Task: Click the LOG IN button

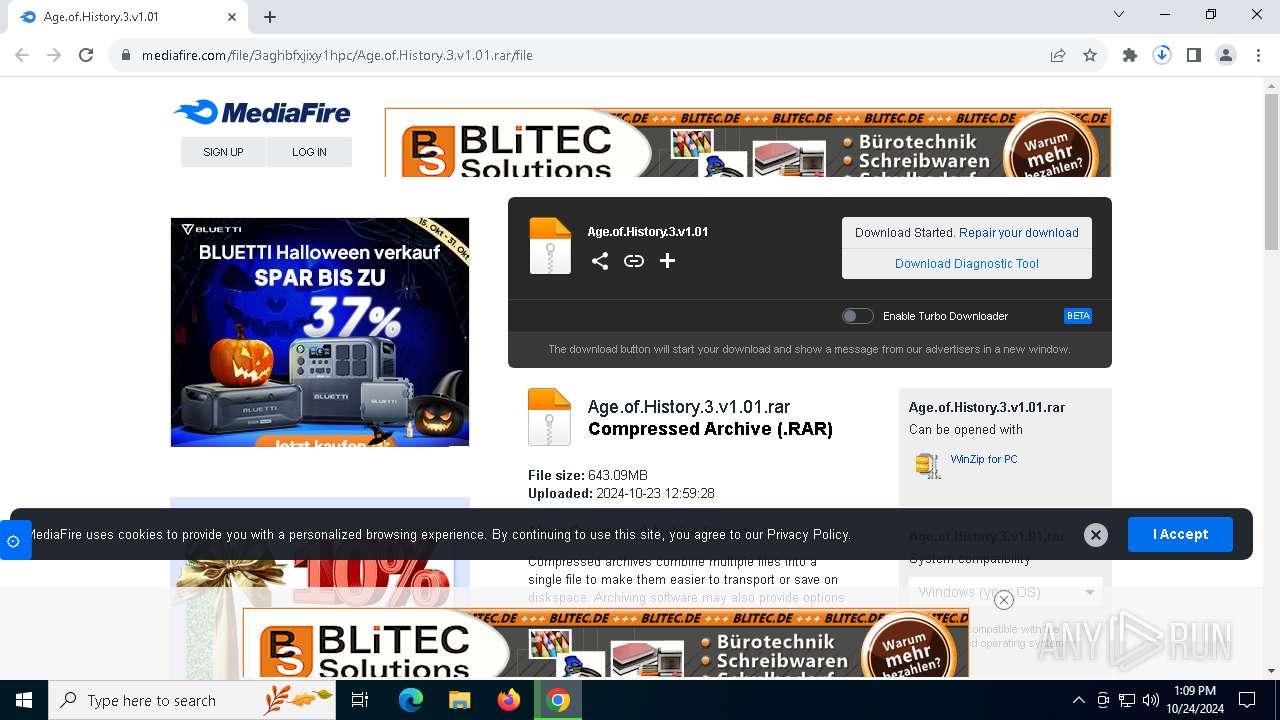Action: coord(309,152)
